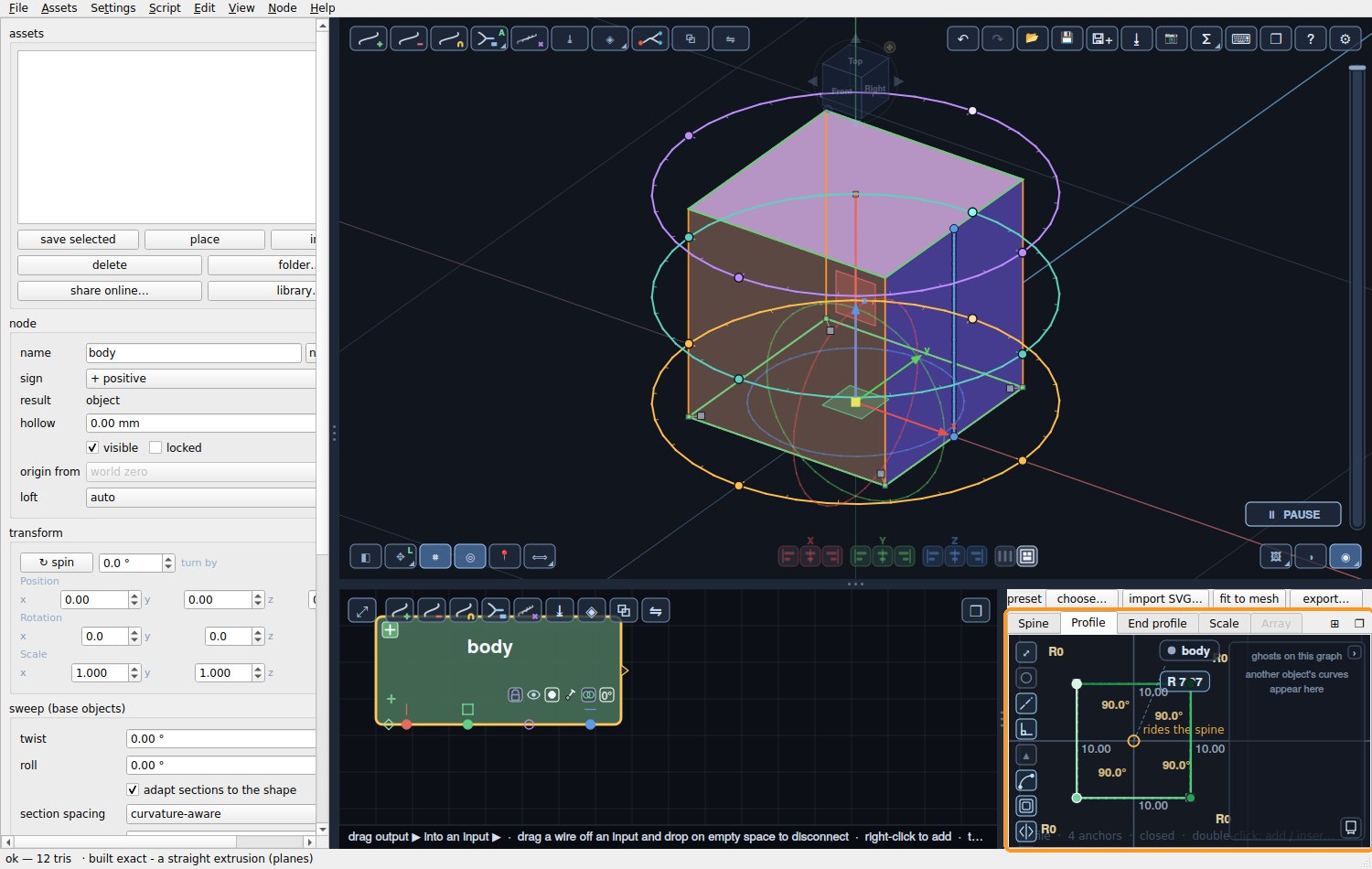
Task: Click the question mark help icon
Action: point(1310,39)
